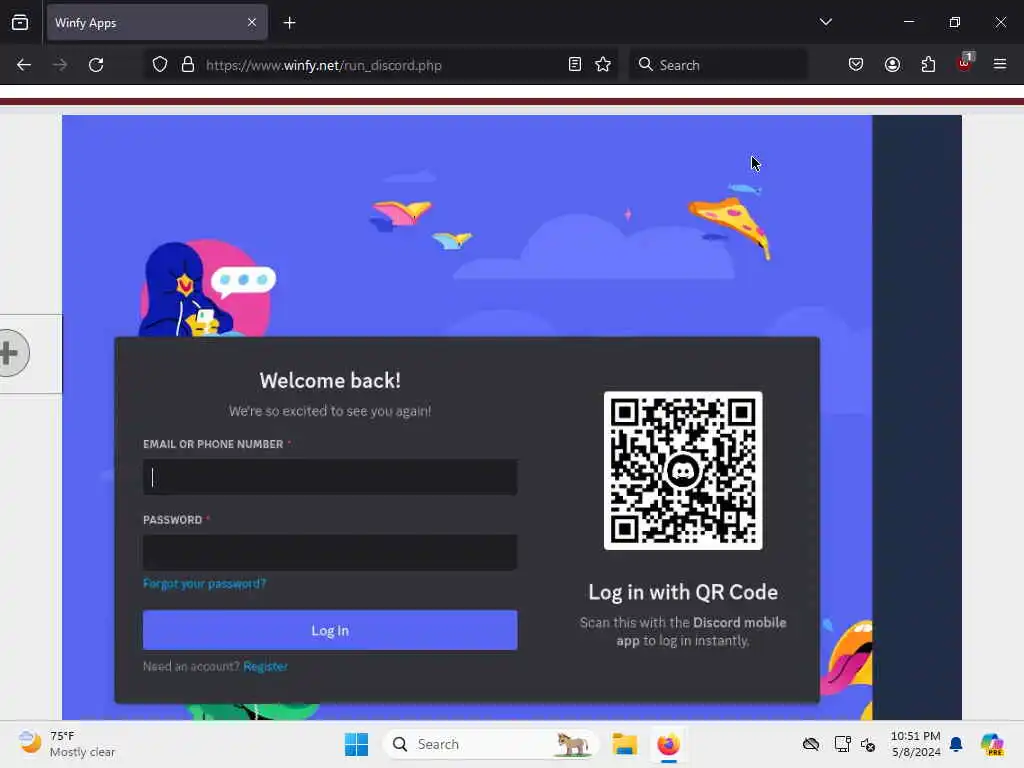Open the Copilot preview taskbar icon

[x=992, y=744]
